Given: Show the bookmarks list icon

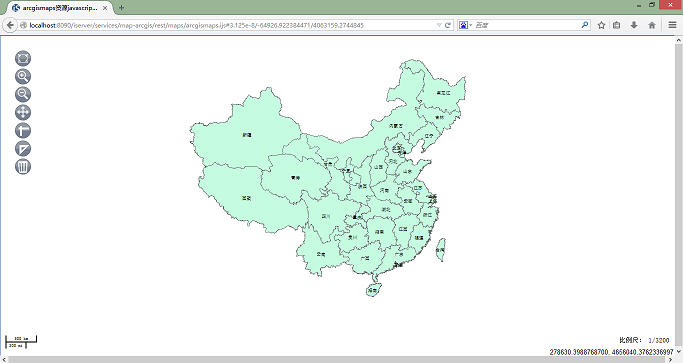Looking at the screenshot, I should (616, 25).
